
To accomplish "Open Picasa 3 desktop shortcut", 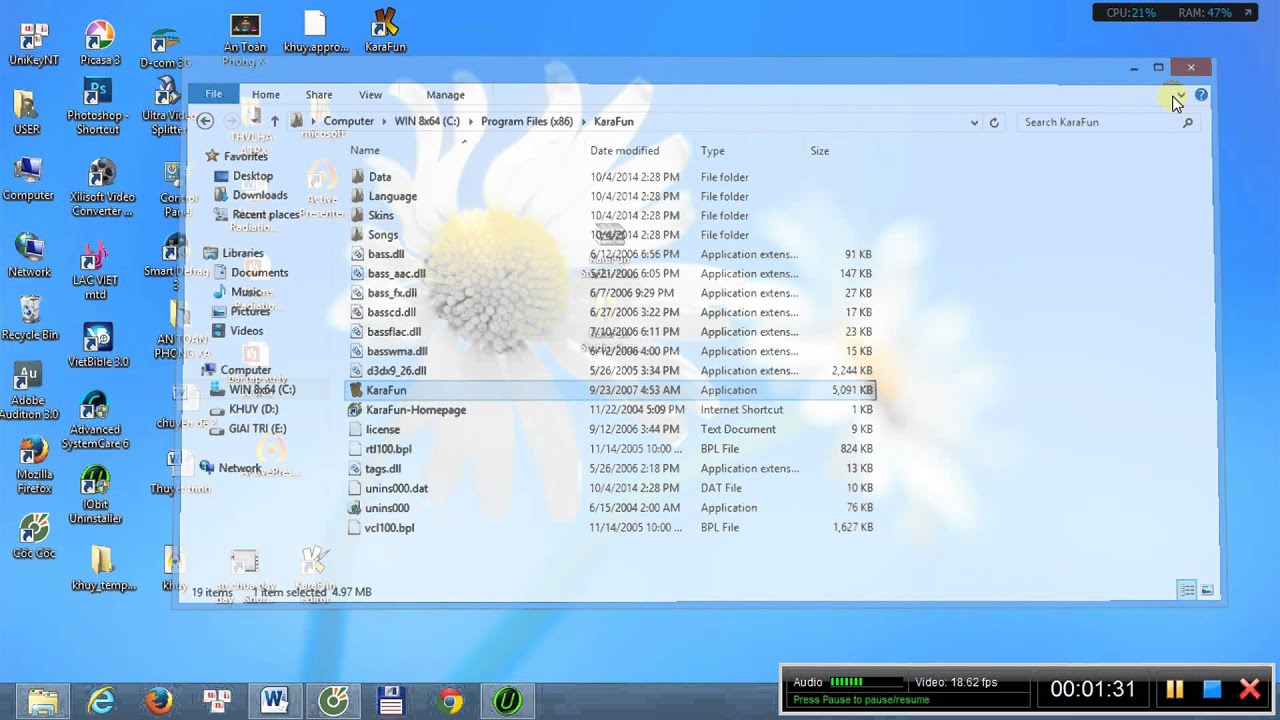I will click(x=99, y=42).
